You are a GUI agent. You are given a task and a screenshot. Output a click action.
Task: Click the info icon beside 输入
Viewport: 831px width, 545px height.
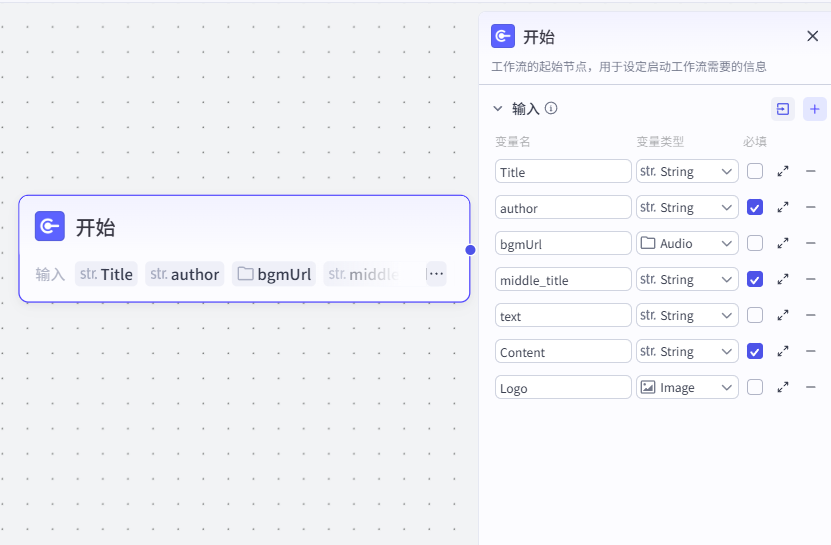tap(551, 109)
